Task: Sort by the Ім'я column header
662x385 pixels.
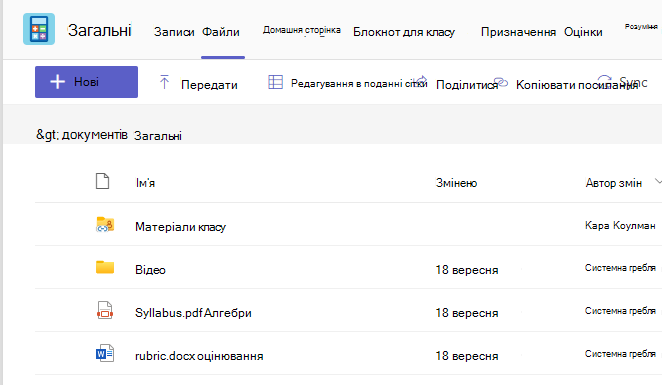Action: (x=145, y=183)
